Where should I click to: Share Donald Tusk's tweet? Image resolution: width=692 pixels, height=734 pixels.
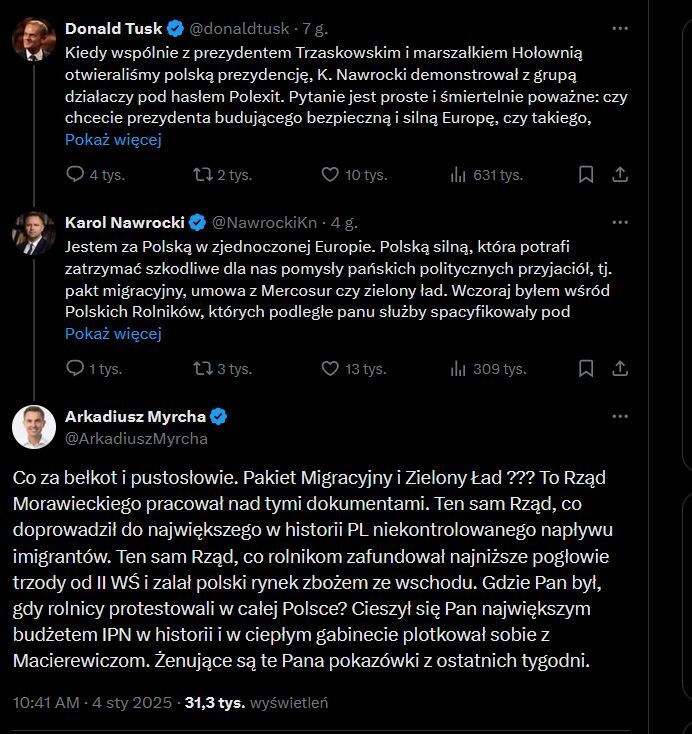click(620, 174)
